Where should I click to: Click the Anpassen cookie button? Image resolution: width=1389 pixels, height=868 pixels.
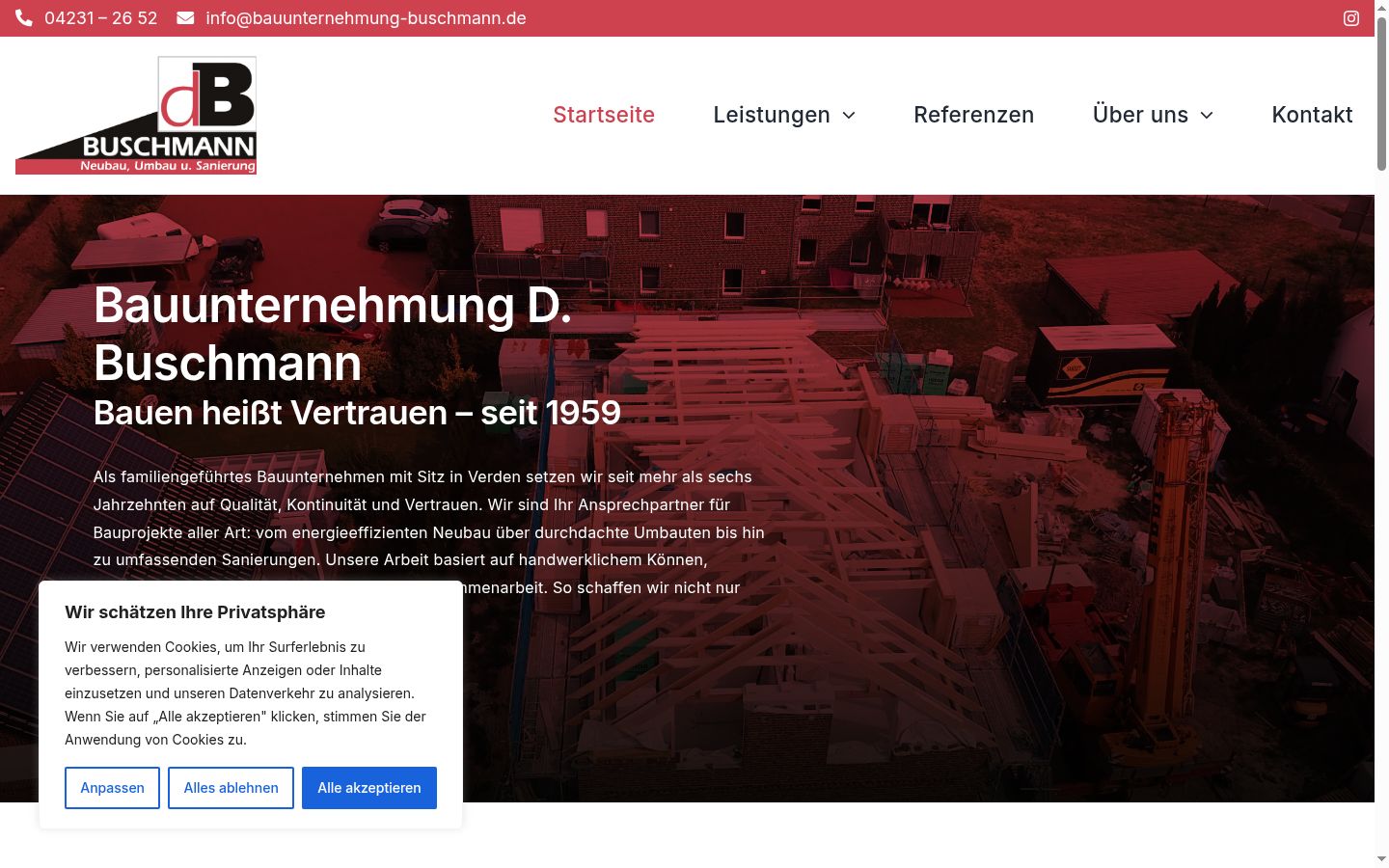pyautogui.click(x=112, y=788)
